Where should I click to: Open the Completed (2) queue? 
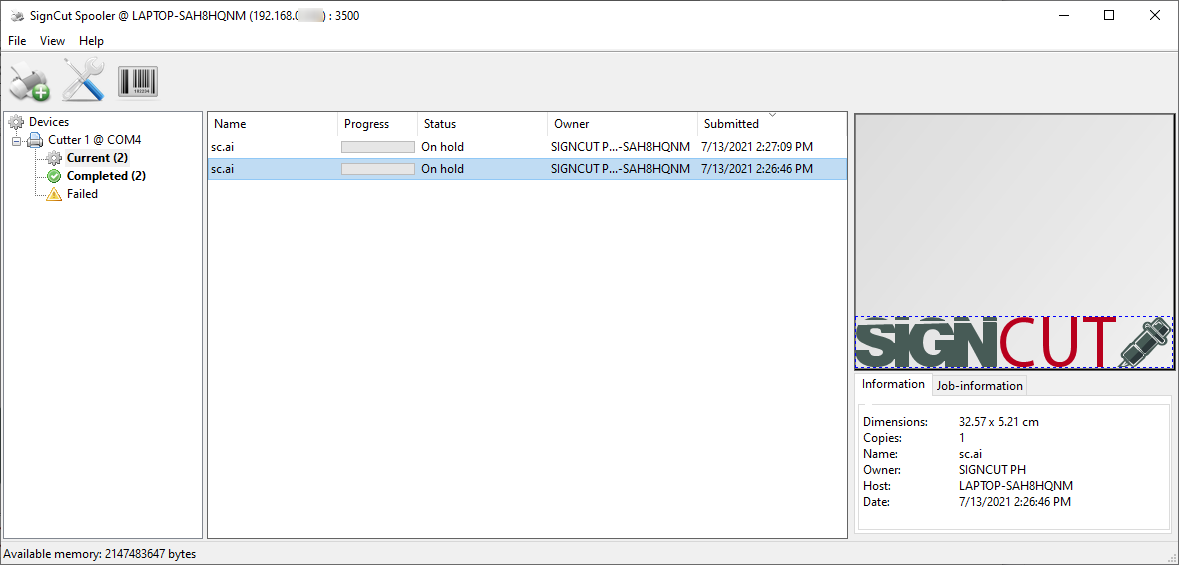click(x=106, y=176)
